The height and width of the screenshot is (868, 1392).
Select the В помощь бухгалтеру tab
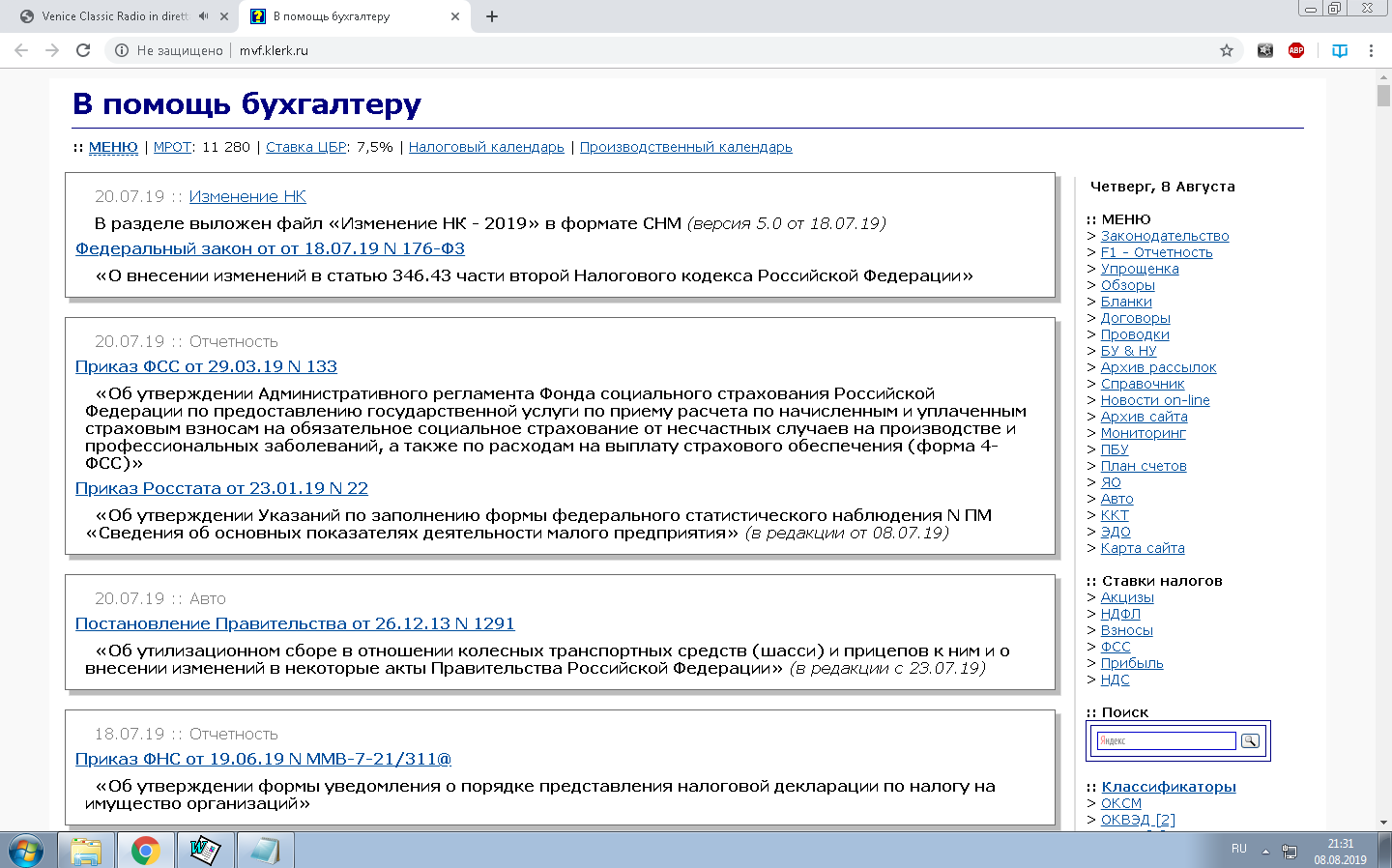point(332,16)
